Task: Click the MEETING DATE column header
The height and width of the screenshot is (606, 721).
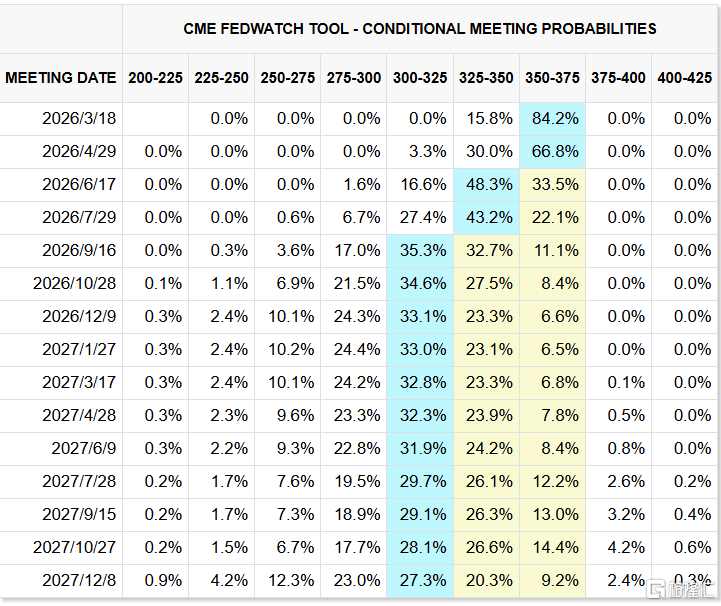Action: point(61,78)
